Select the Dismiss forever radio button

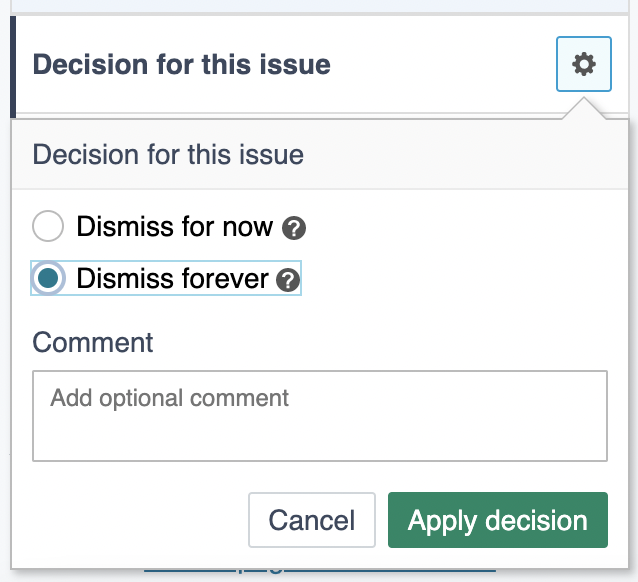49,279
